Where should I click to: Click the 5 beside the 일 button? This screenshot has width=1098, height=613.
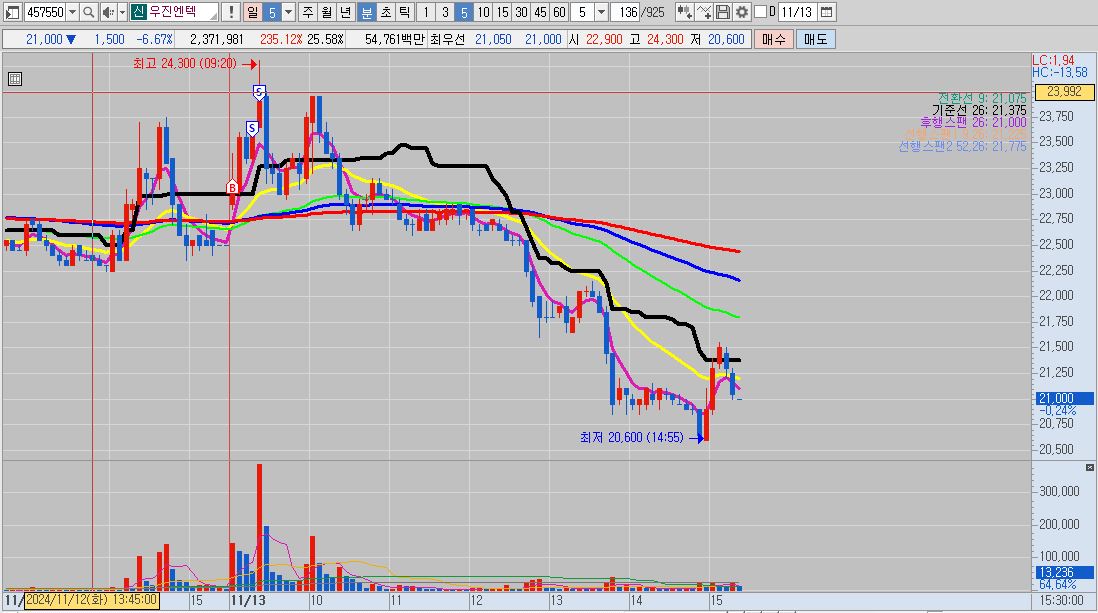pyautogui.click(x=272, y=12)
